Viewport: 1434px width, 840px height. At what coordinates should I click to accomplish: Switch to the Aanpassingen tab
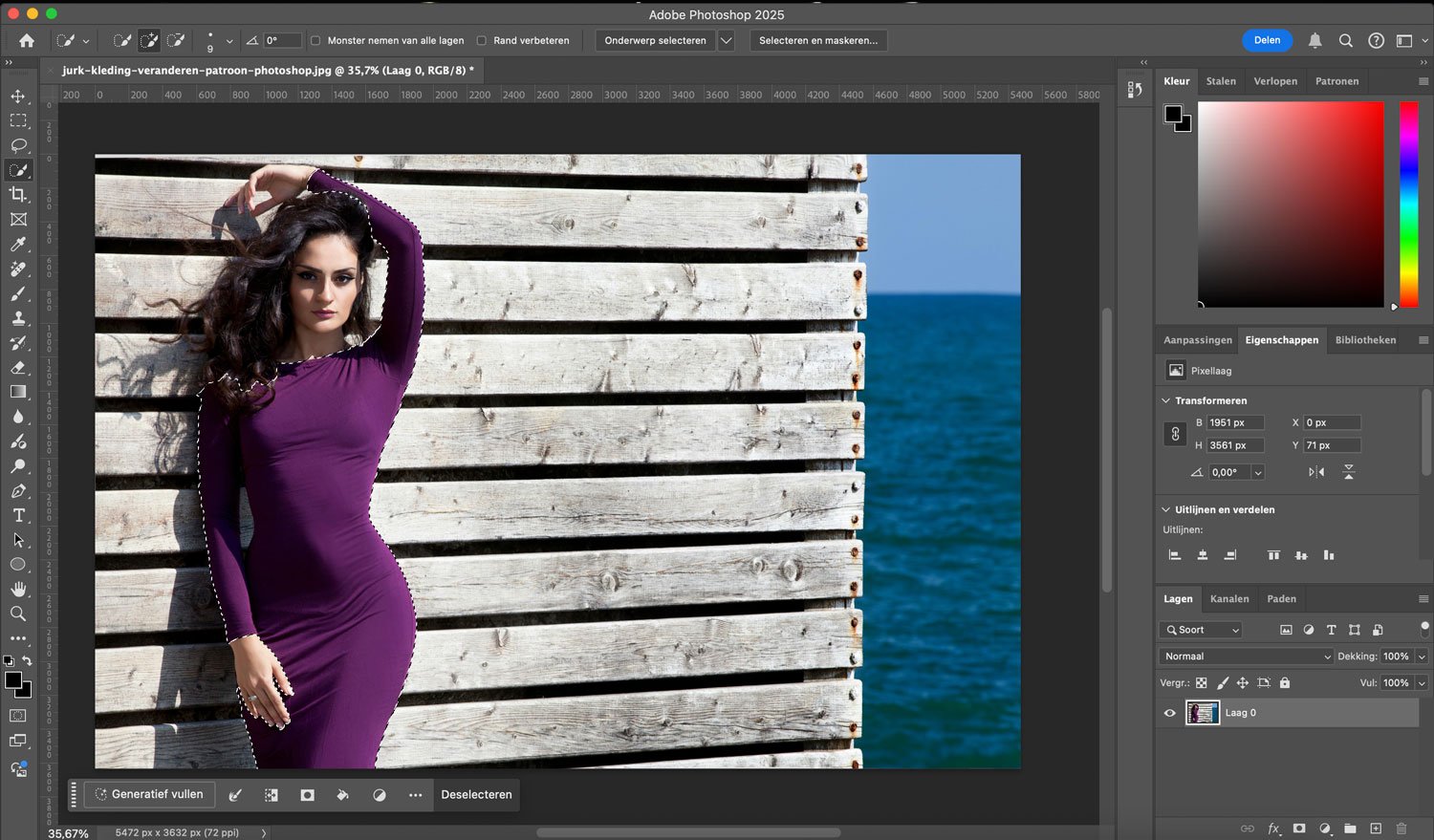(1198, 340)
